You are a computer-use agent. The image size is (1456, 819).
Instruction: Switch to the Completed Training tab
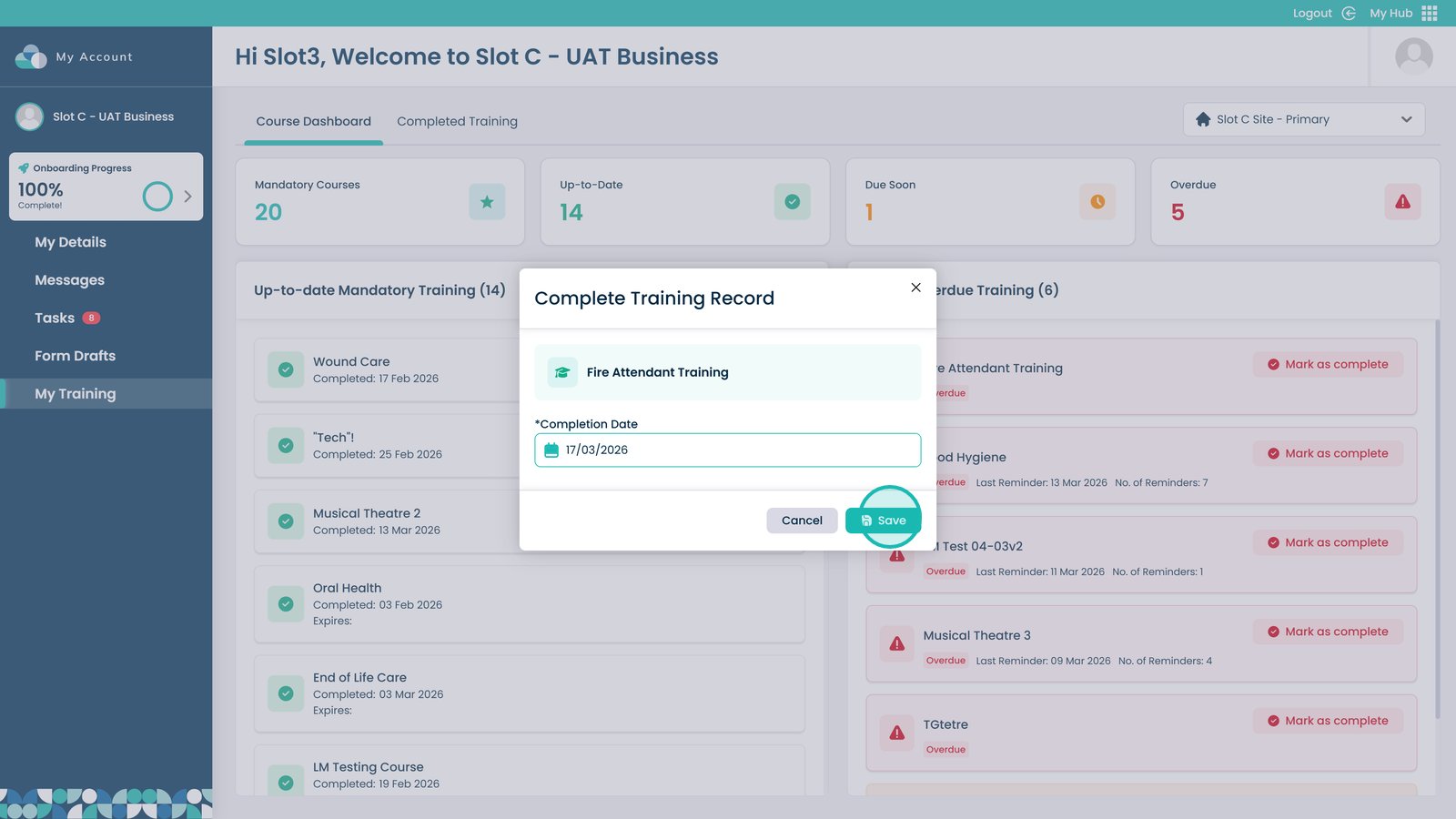457,121
